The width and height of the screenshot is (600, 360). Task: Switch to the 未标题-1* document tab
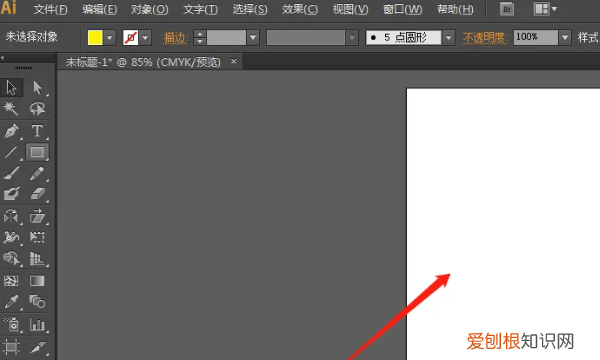point(143,62)
